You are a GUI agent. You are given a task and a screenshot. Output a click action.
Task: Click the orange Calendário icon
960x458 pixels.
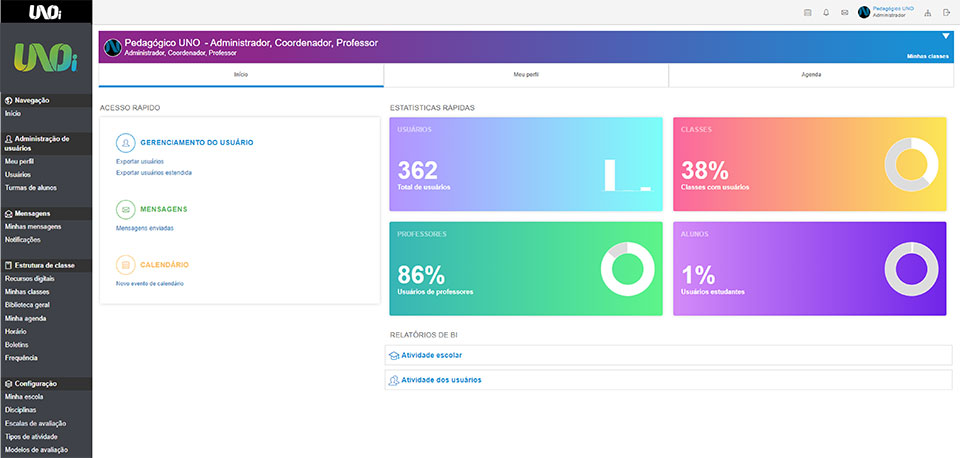[x=126, y=265]
